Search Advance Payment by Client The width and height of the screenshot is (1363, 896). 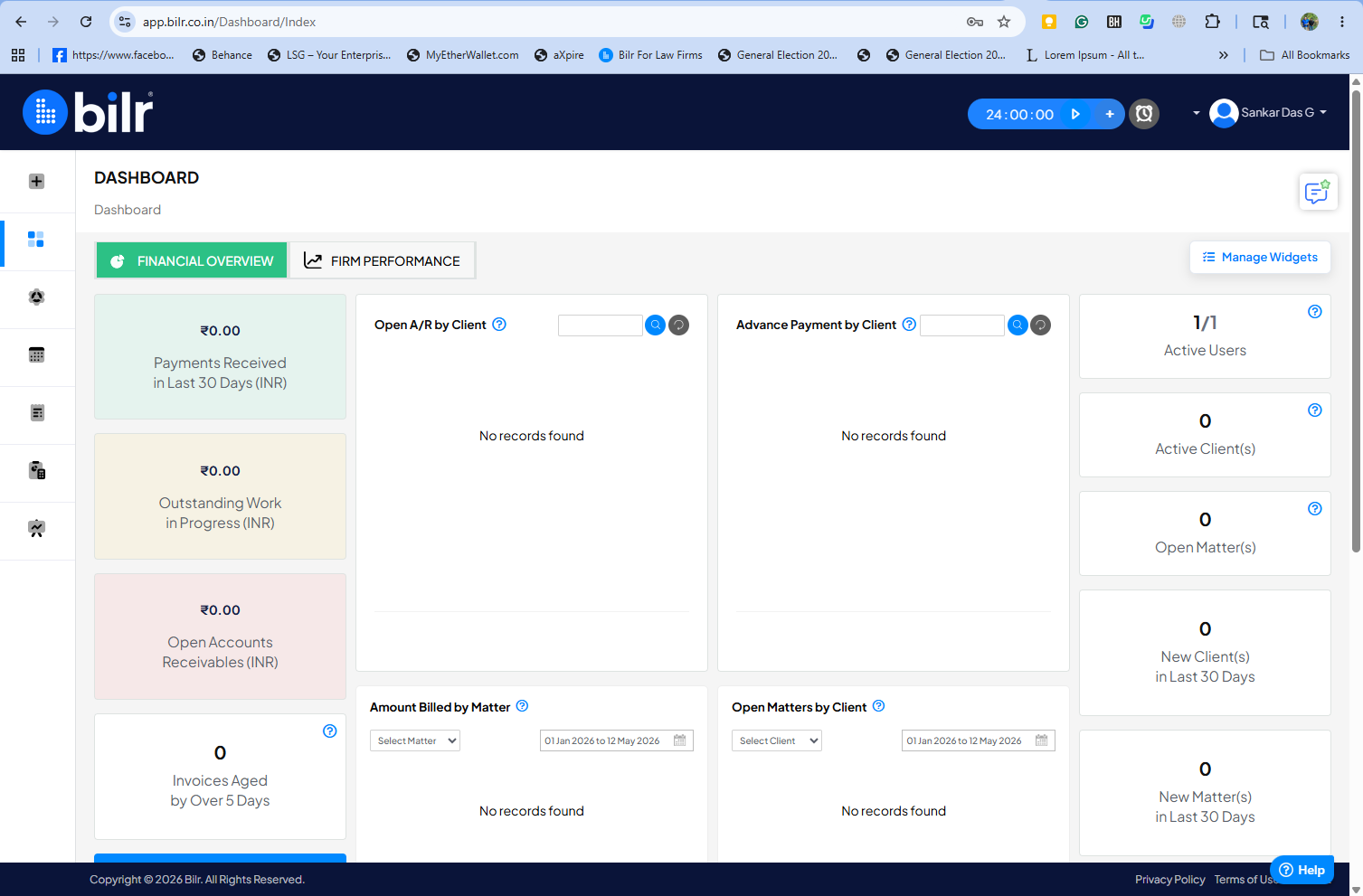tap(1018, 325)
